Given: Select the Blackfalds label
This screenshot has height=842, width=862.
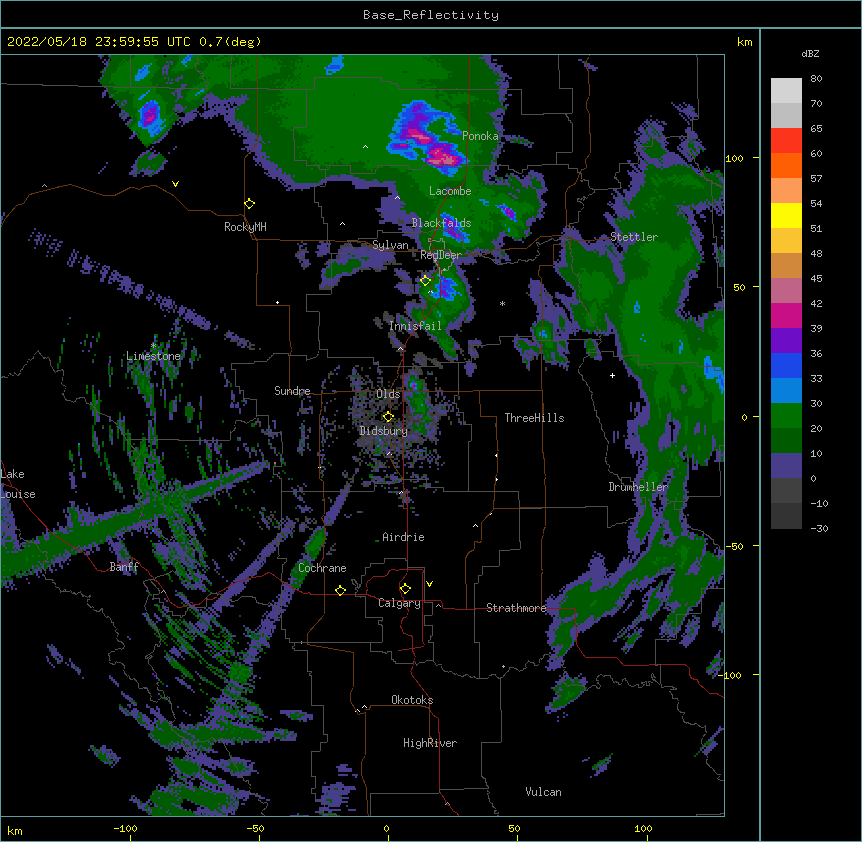Looking at the screenshot, I should [x=441, y=223].
